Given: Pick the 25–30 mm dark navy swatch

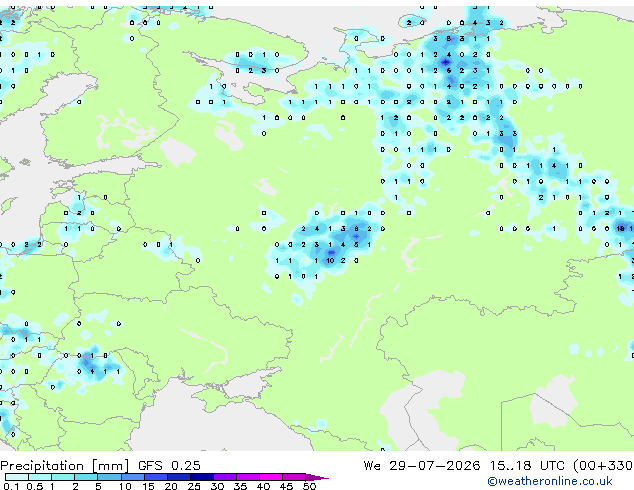Looking at the screenshot, I should pyautogui.click(x=201, y=477).
